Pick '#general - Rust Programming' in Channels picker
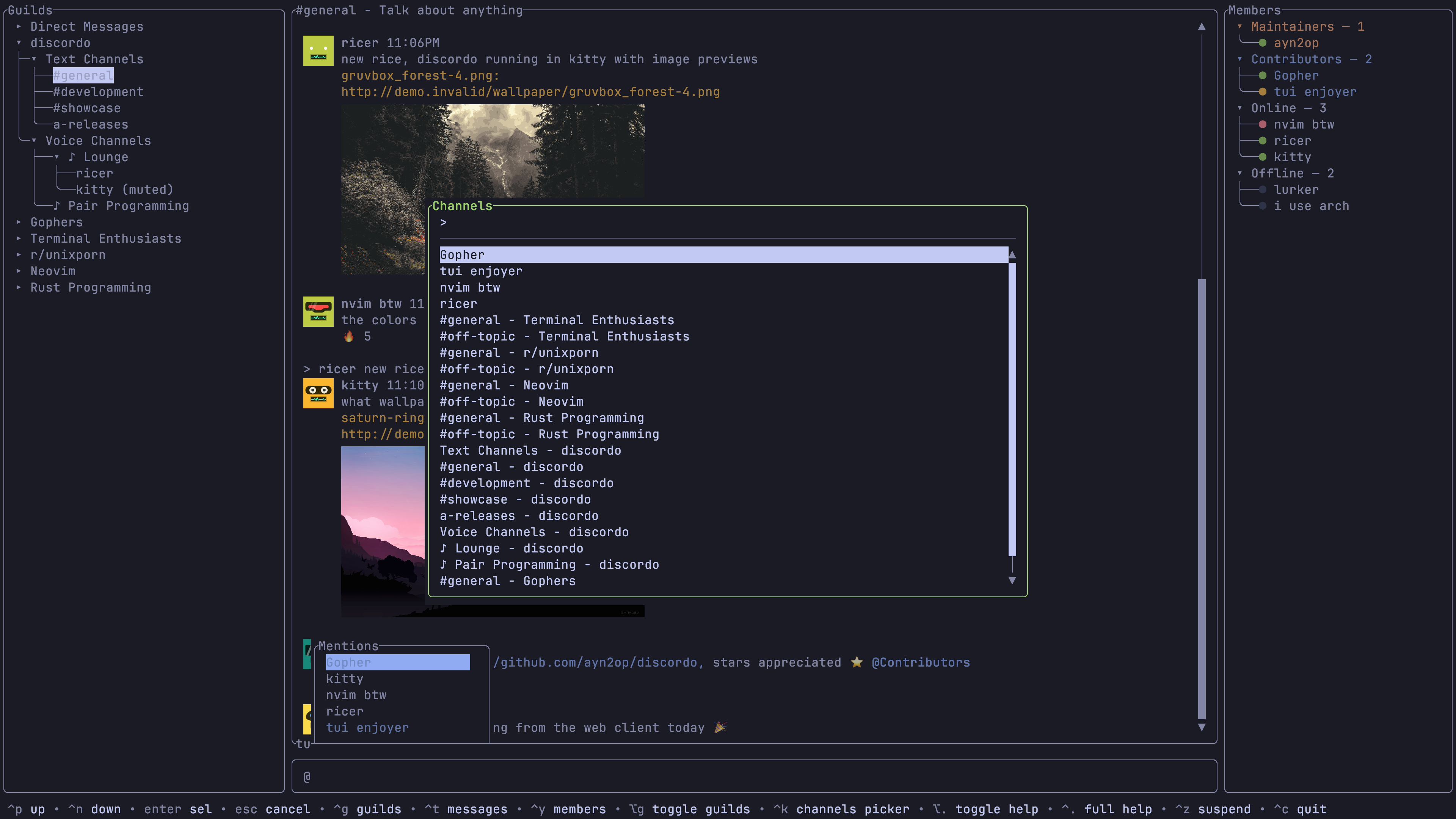 (723, 418)
